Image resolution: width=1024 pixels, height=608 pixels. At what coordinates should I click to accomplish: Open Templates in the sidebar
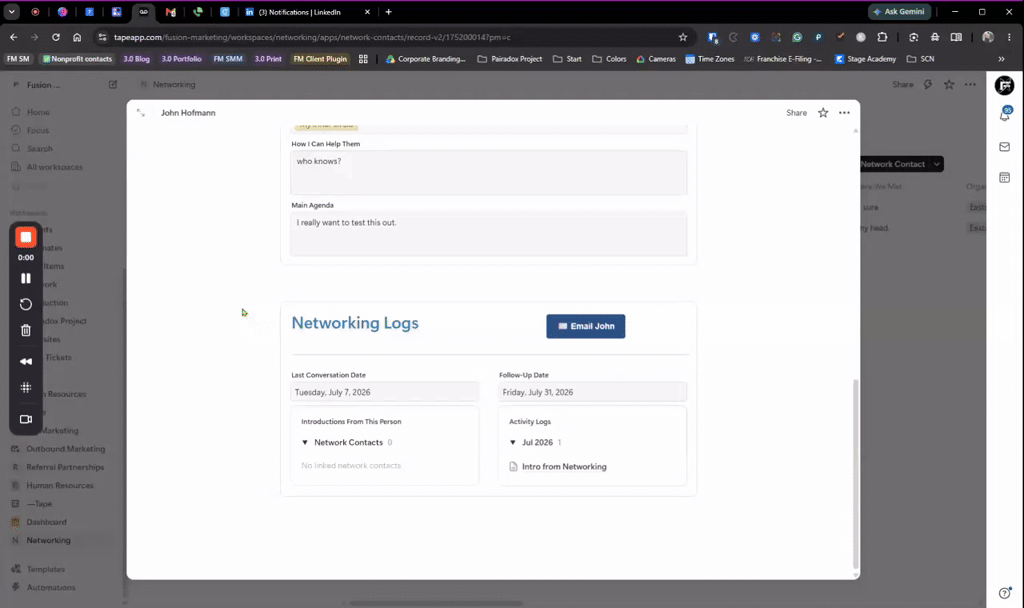pyautogui.click(x=45, y=569)
